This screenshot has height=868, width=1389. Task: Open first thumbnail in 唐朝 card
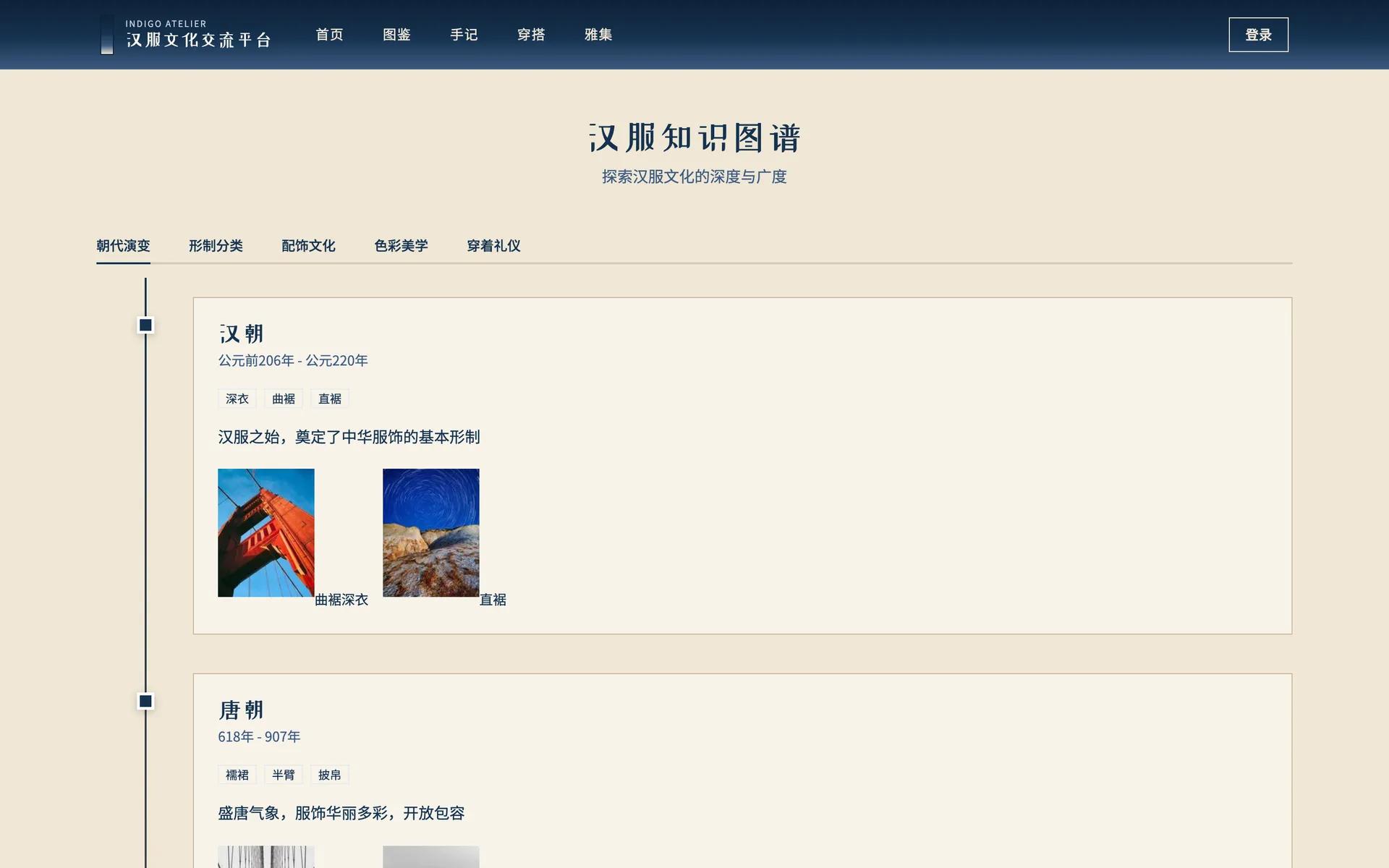point(266,856)
